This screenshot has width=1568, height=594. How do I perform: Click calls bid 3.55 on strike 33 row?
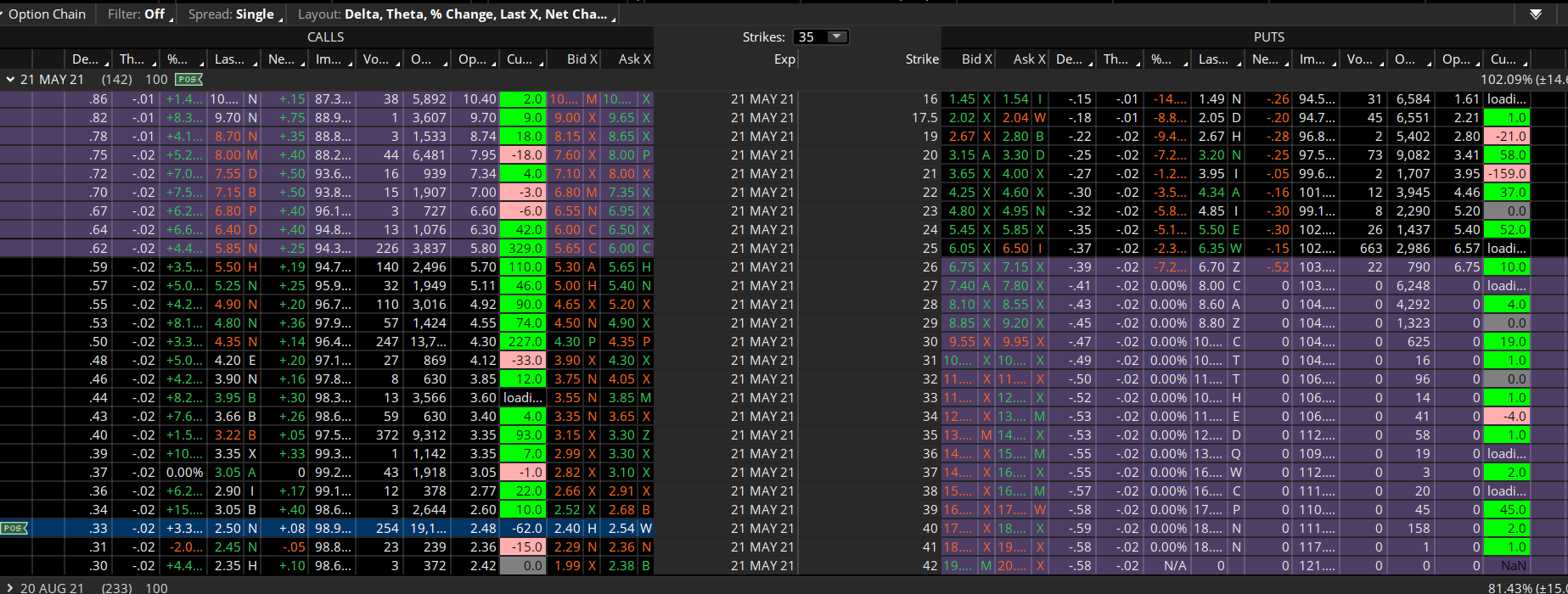pyautogui.click(x=568, y=398)
